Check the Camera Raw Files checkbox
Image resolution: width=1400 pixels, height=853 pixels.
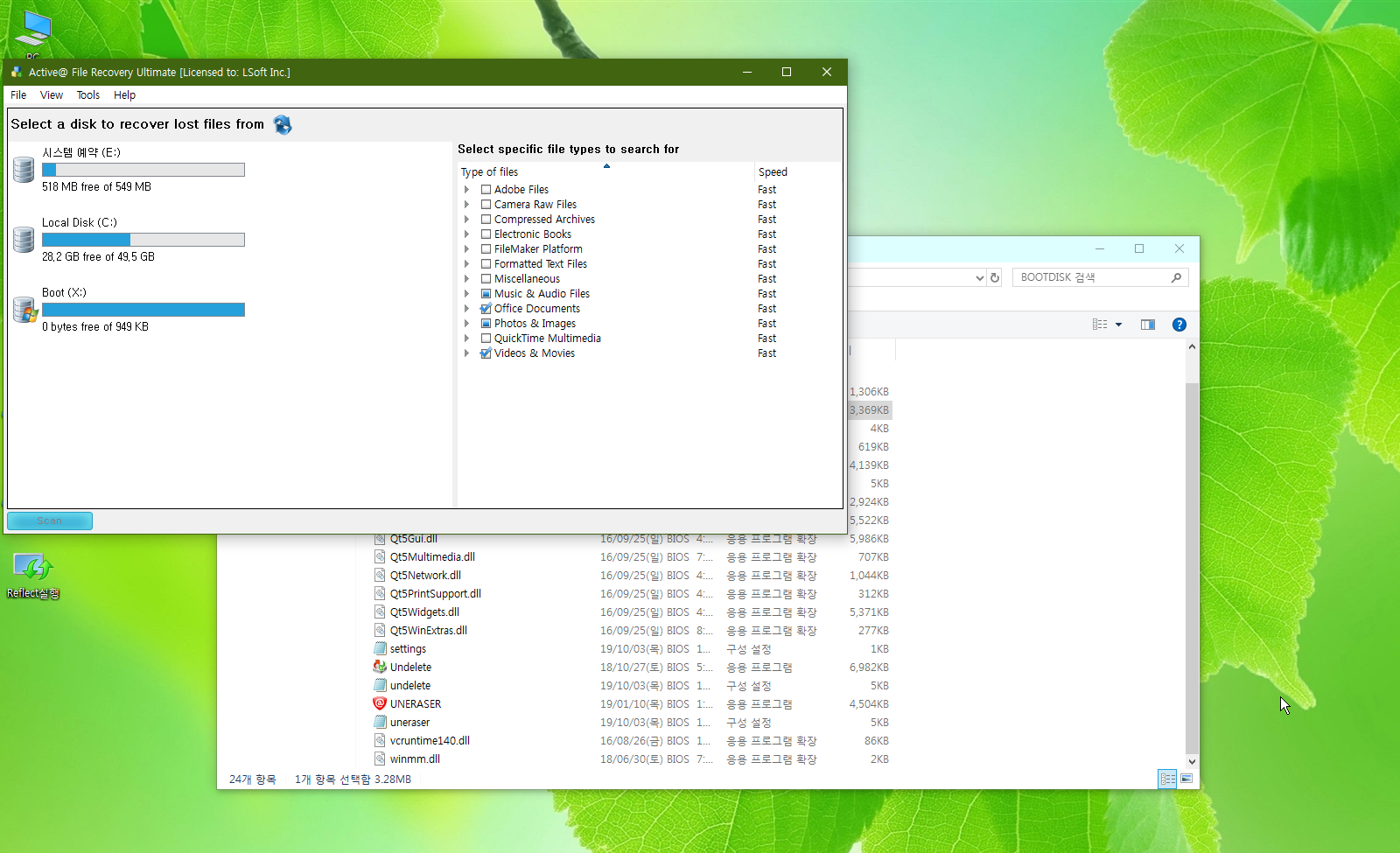(x=486, y=204)
